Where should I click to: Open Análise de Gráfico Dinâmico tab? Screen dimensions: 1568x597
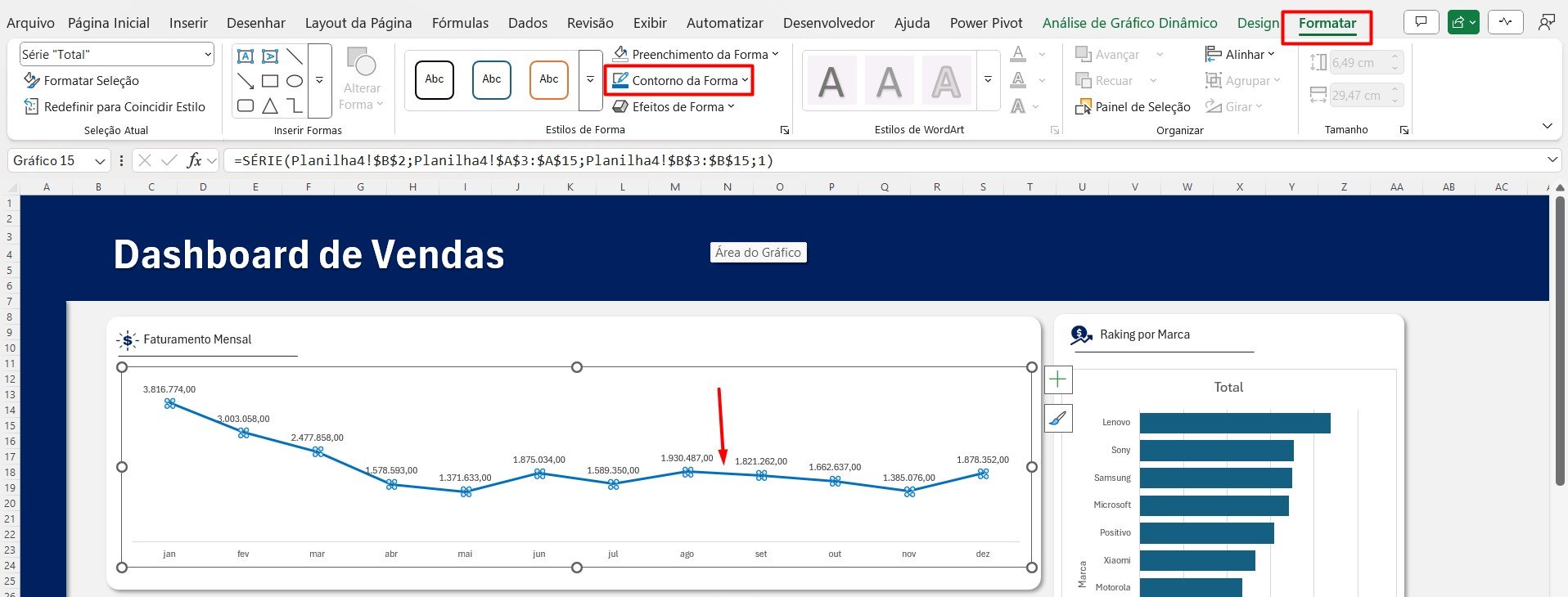pos(1129,23)
